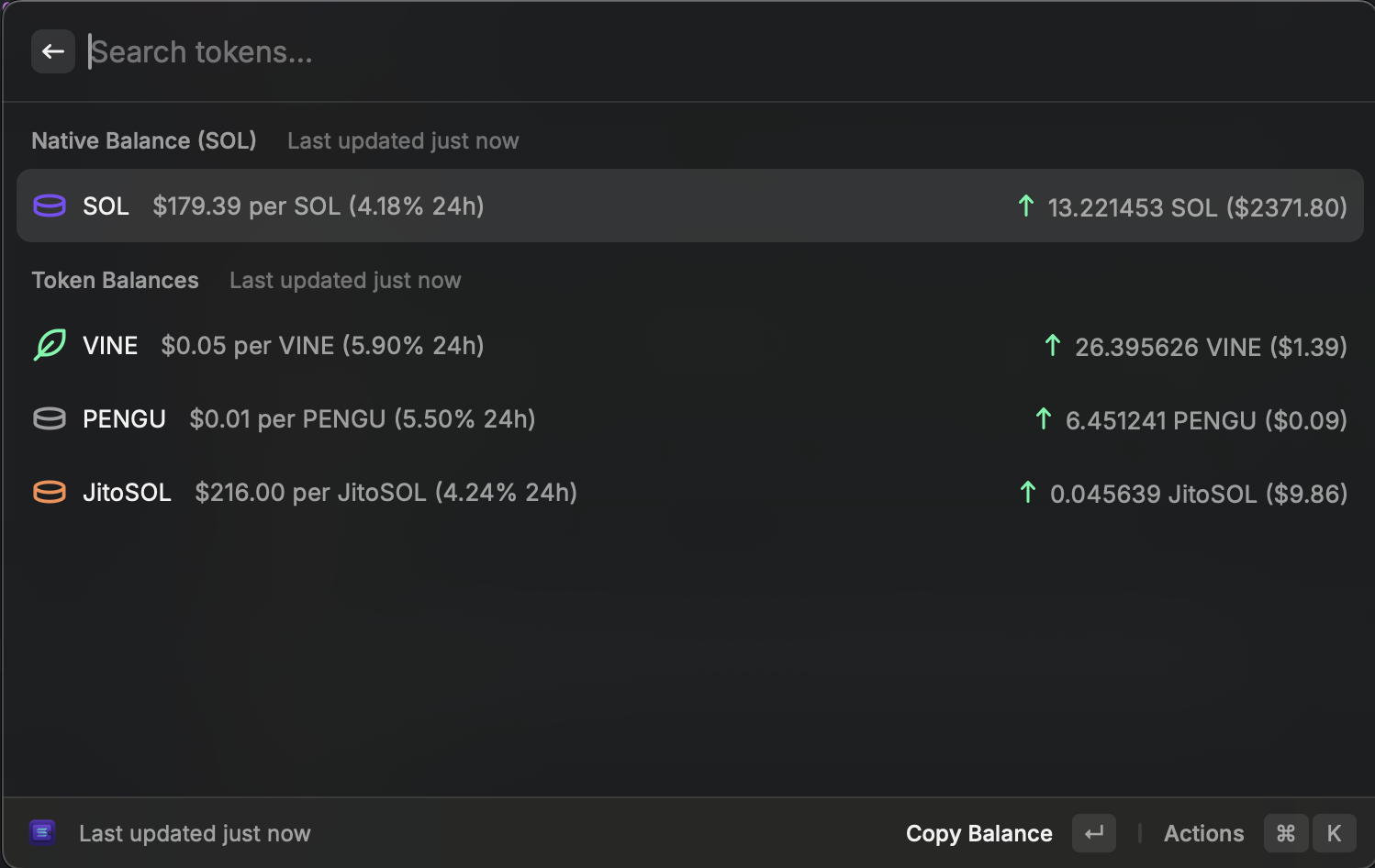Viewport: 1375px width, 868px height.
Task: Select the VINE token row
Action: (x=688, y=346)
